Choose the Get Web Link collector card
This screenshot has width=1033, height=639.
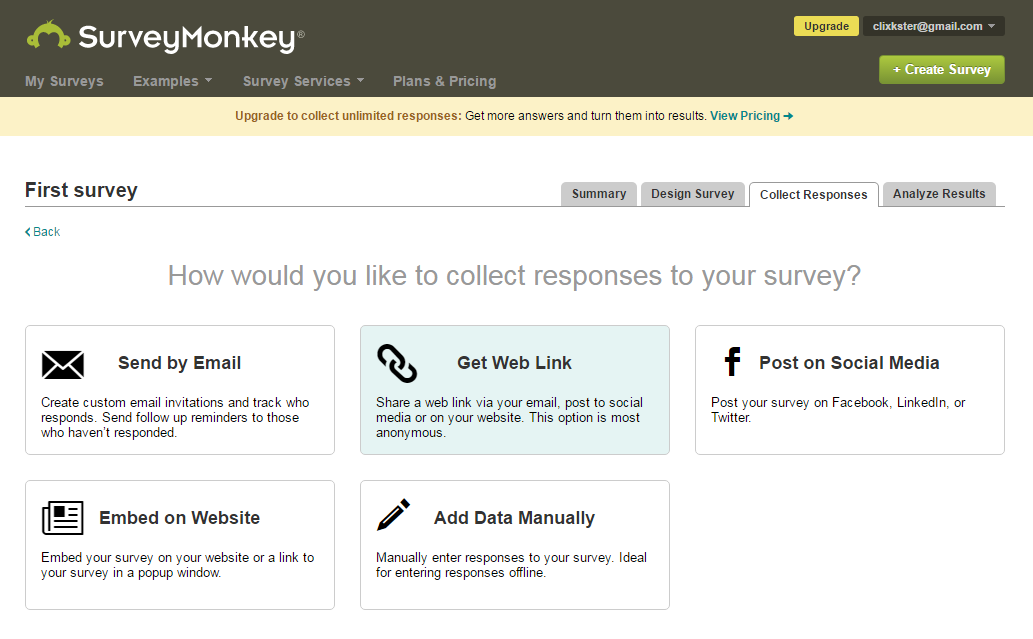[x=514, y=390]
